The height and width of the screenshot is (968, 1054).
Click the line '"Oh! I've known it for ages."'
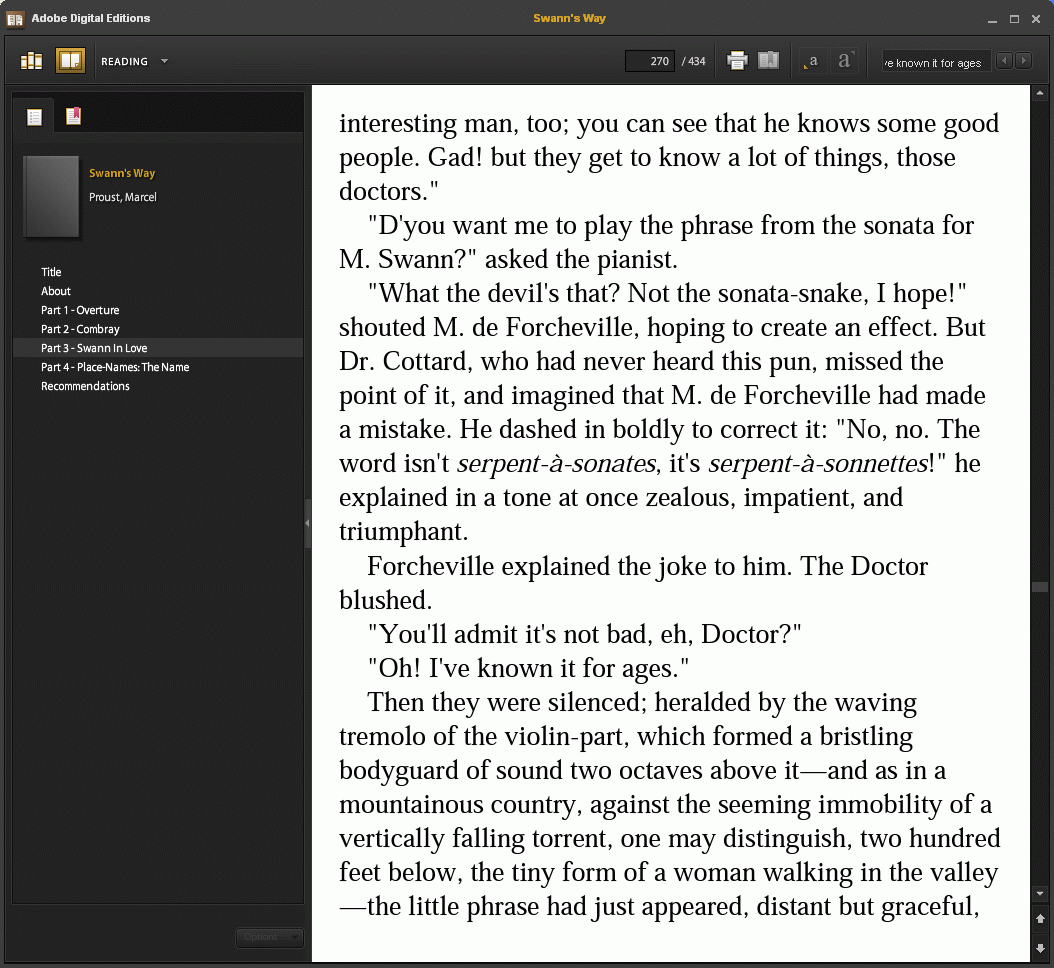[x=528, y=668]
